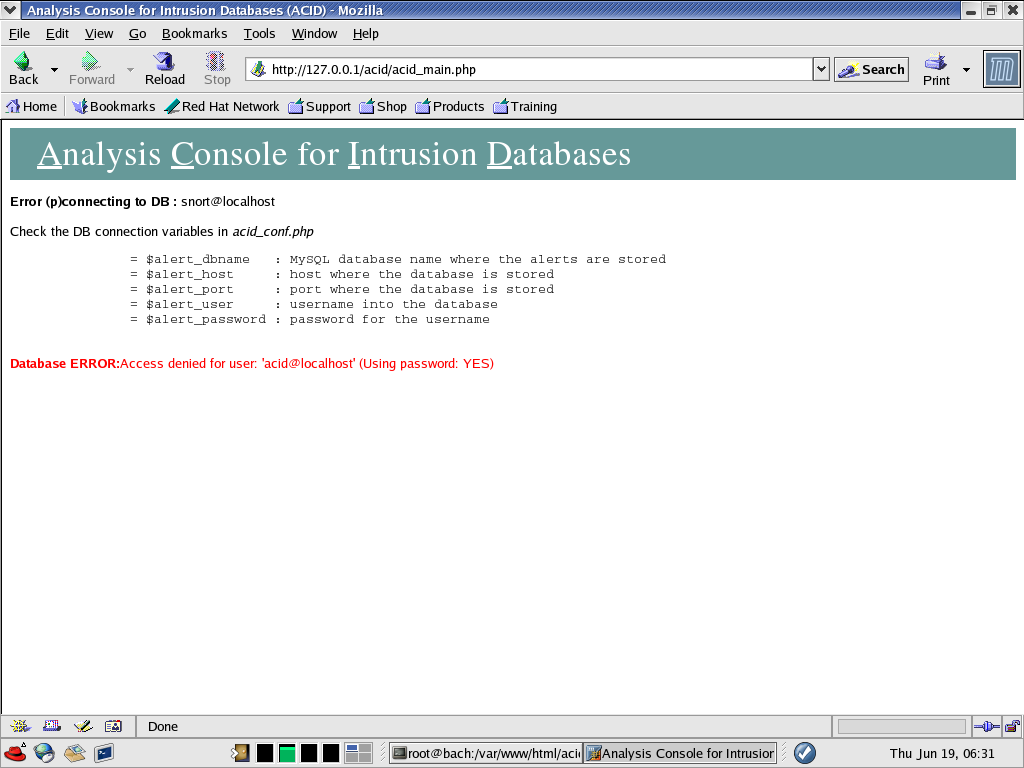The height and width of the screenshot is (768, 1024).
Task: Click the URL bar page icon
Action: pos(259,69)
